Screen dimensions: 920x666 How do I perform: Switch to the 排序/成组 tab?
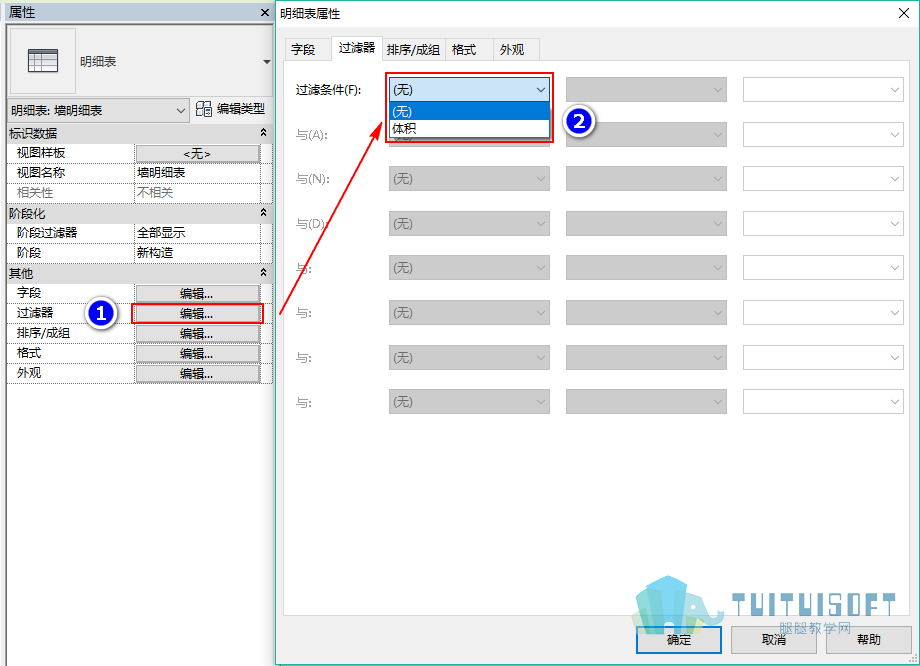click(x=414, y=50)
